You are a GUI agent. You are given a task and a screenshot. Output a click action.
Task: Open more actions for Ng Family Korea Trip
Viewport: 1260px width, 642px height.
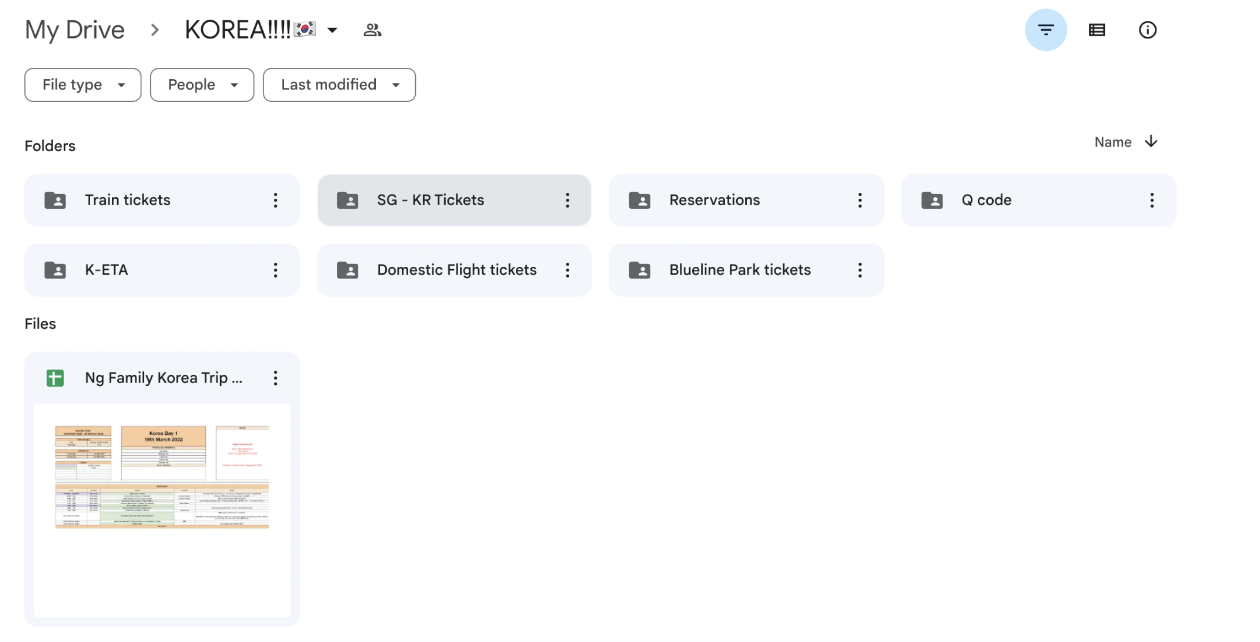click(x=275, y=378)
